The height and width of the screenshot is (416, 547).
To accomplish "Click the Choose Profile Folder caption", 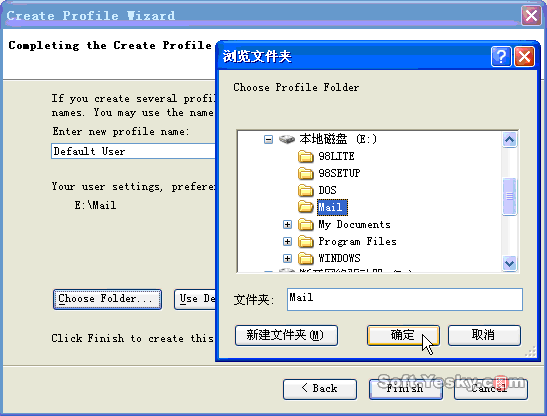I will tap(296, 87).
